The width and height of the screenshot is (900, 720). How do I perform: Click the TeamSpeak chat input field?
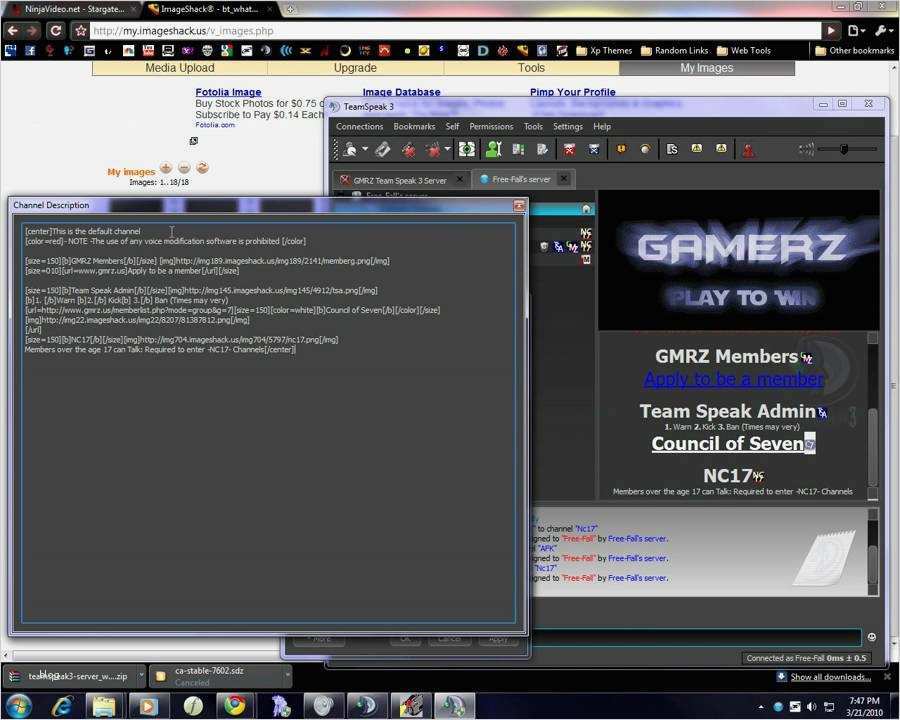point(695,637)
